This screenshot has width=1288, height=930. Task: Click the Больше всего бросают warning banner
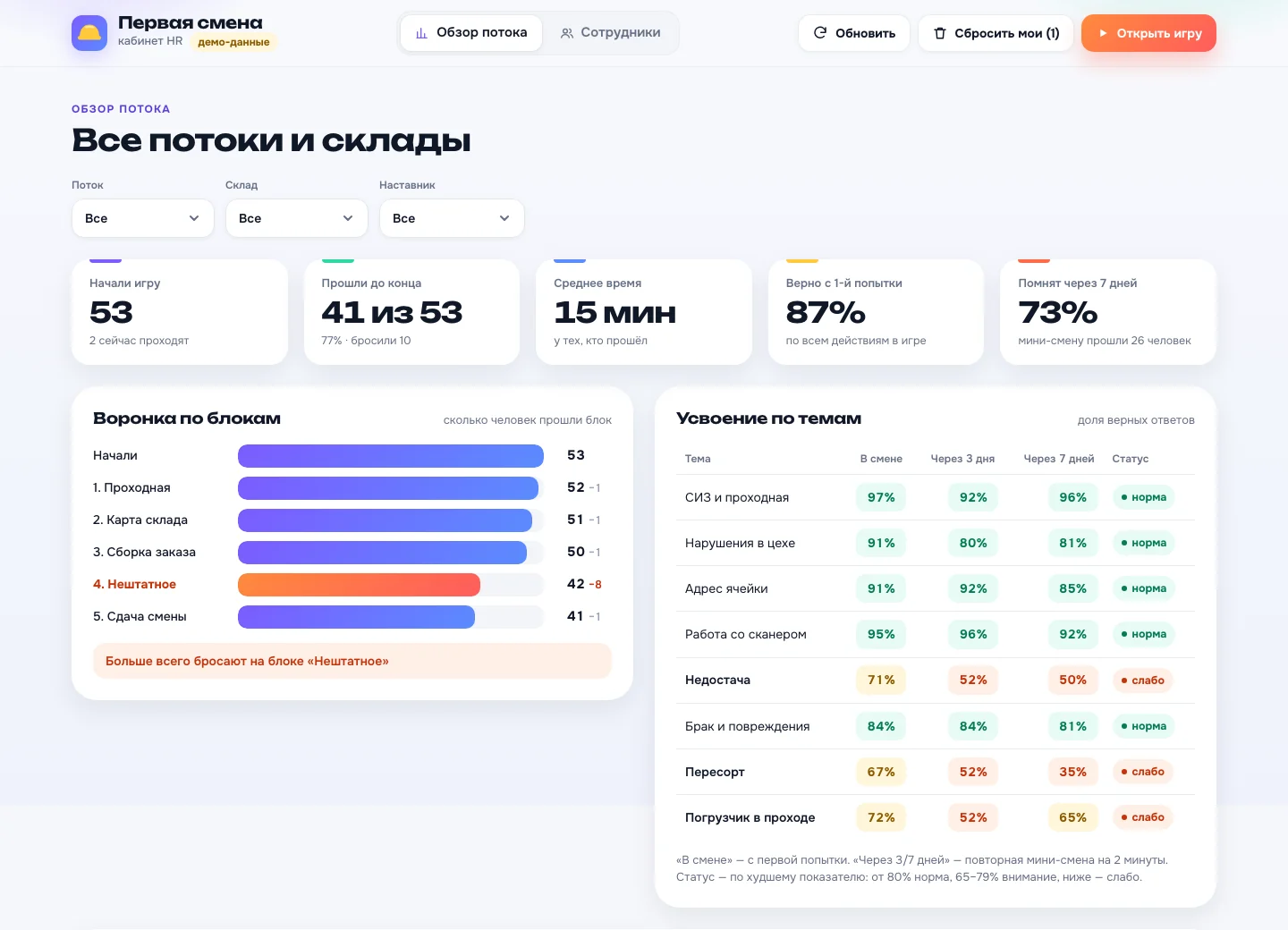point(352,661)
